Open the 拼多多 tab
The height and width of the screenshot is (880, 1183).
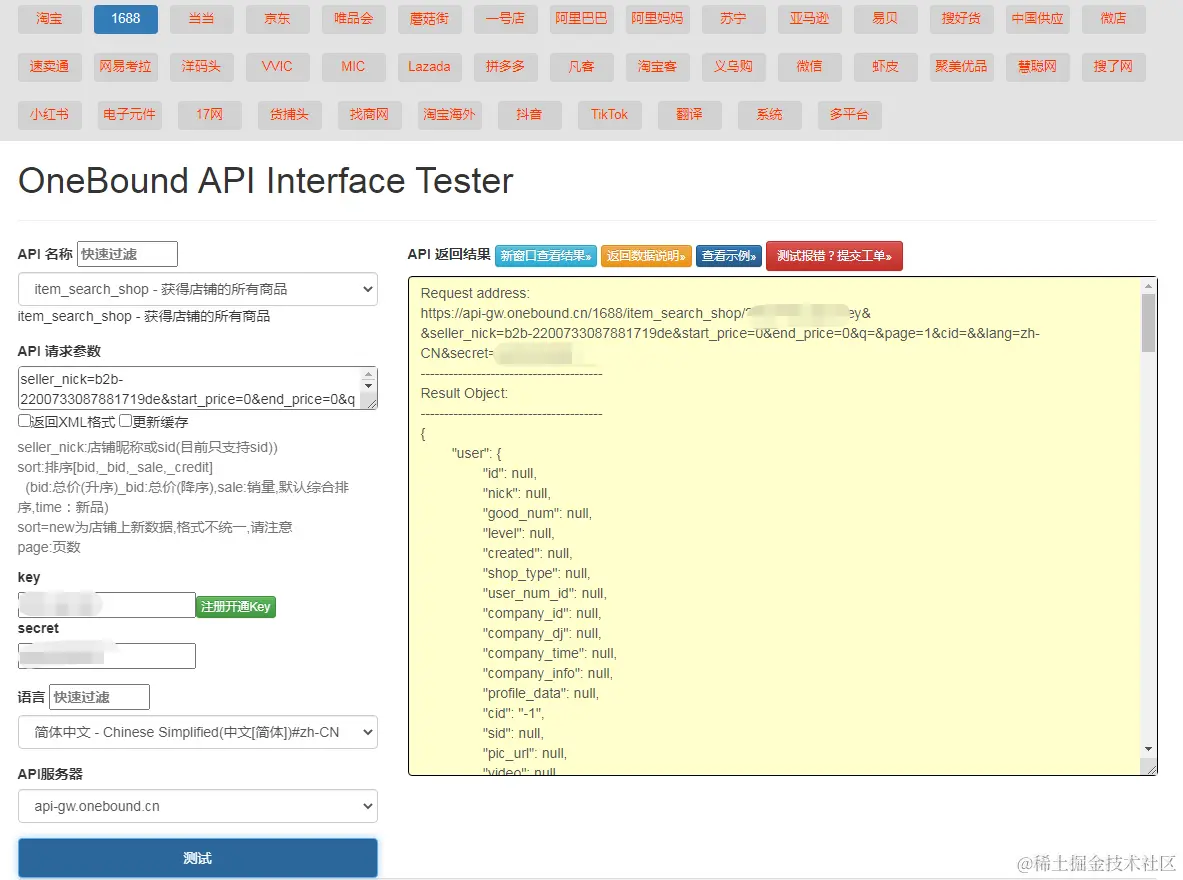(x=505, y=66)
